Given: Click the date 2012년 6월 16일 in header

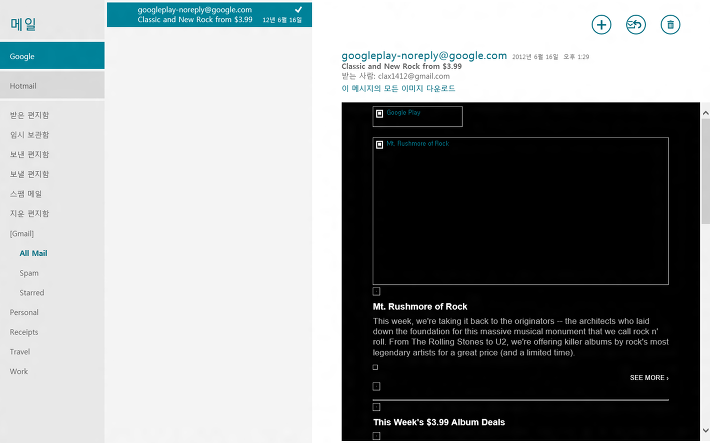Looking at the screenshot, I should pyautogui.click(x=535, y=57).
